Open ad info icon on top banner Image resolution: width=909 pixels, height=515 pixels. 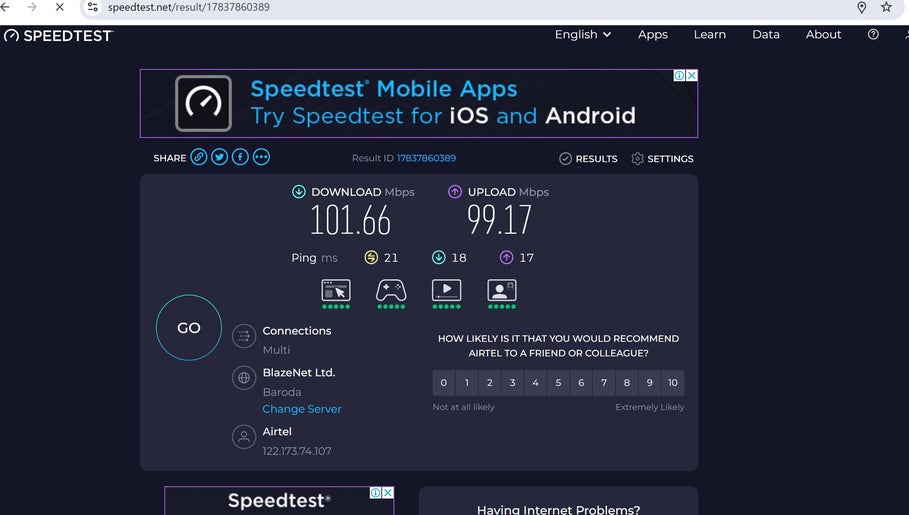[679, 75]
